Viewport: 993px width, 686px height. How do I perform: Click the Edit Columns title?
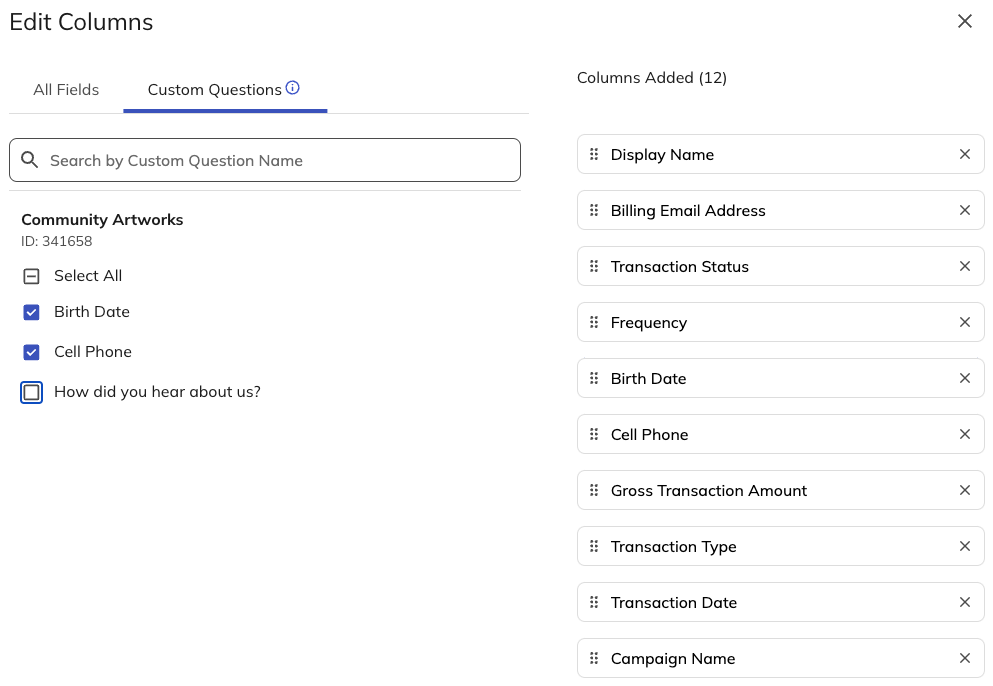[81, 22]
